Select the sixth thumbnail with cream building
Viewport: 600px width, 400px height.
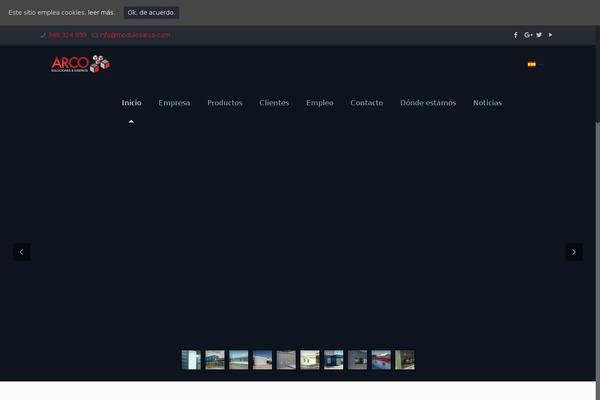click(x=310, y=360)
